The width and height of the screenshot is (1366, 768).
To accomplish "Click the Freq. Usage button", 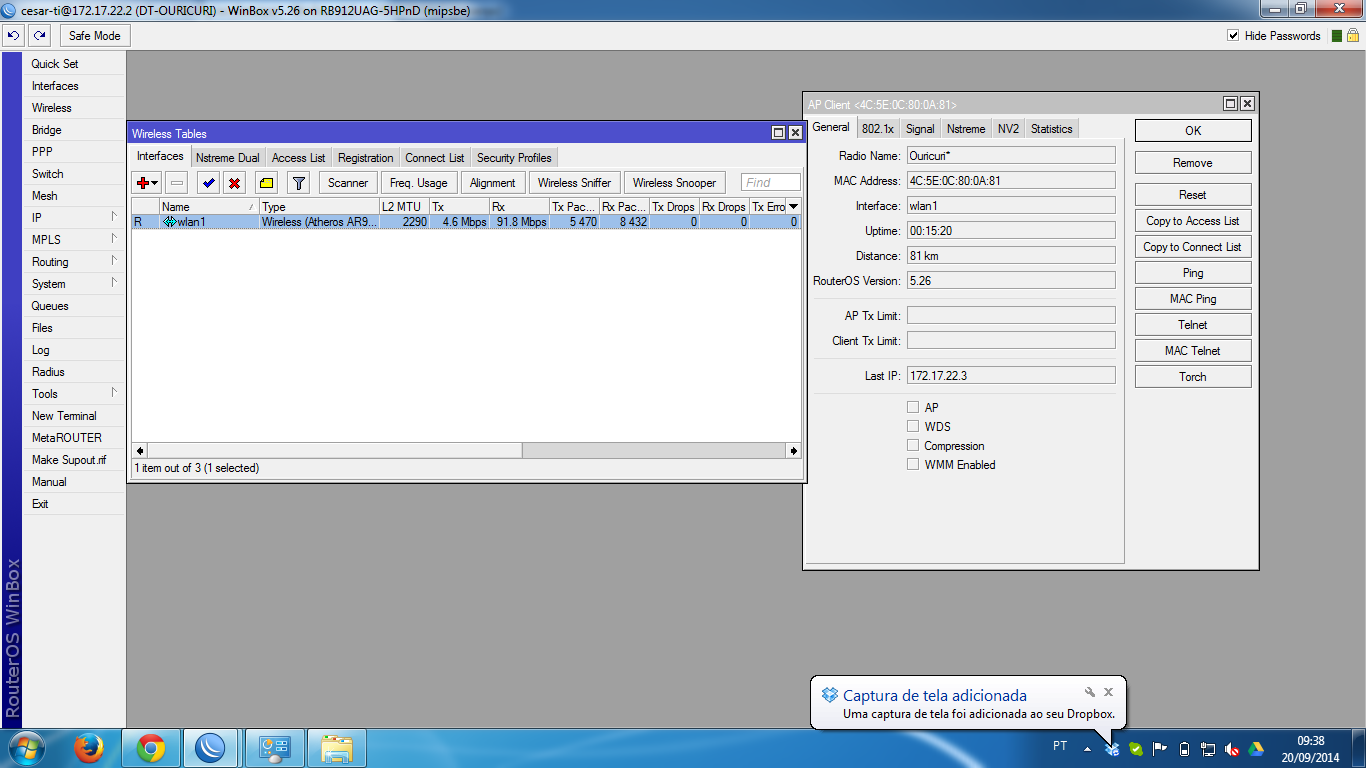I will point(419,183).
